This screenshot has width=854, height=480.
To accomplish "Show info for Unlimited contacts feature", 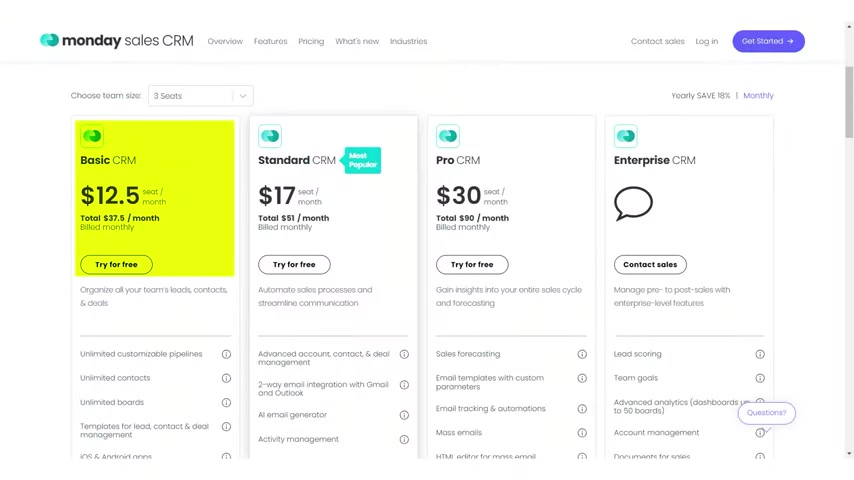I will [227, 378].
